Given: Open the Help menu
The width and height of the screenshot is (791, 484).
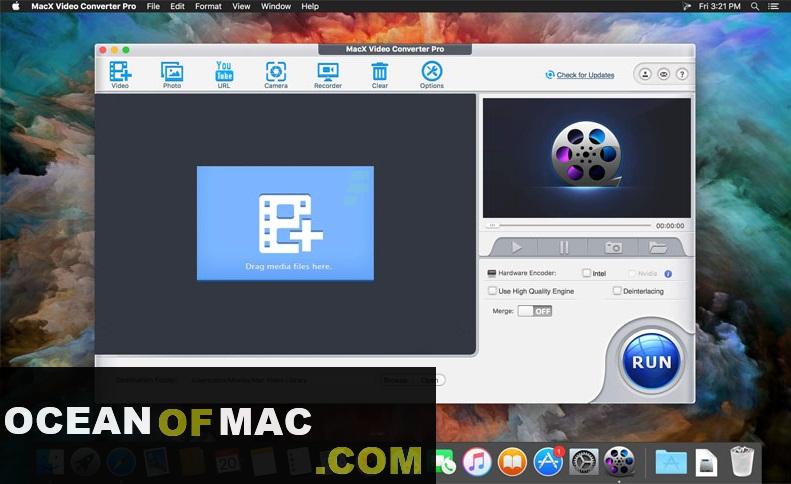Looking at the screenshot, I should click(x=310, y=6).
